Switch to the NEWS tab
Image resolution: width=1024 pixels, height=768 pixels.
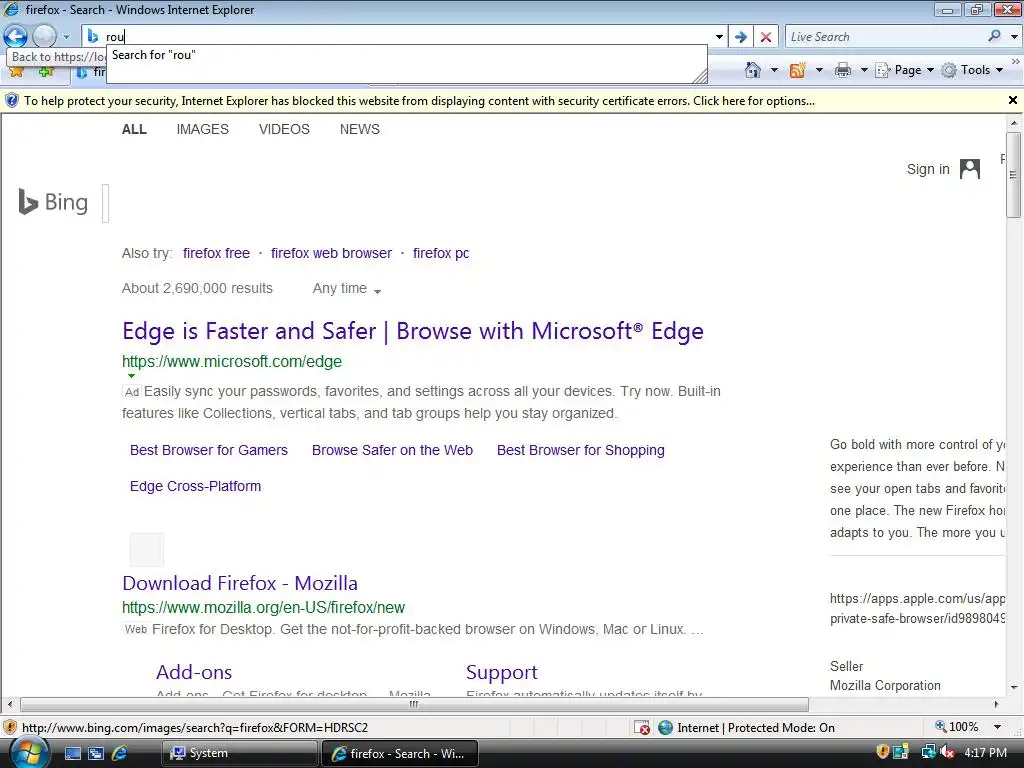359,129
